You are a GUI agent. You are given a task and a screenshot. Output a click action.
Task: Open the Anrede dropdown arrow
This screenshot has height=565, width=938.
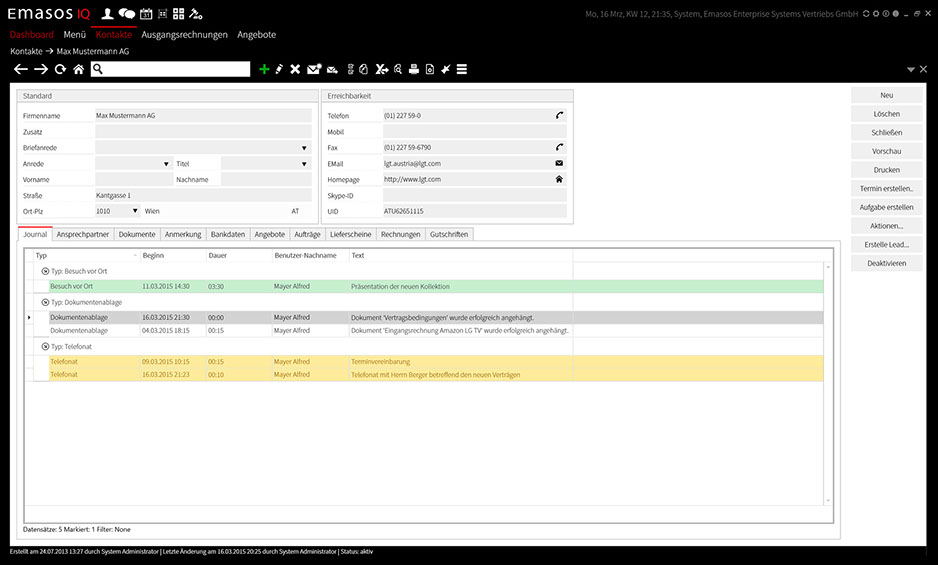tap(166, 163)
